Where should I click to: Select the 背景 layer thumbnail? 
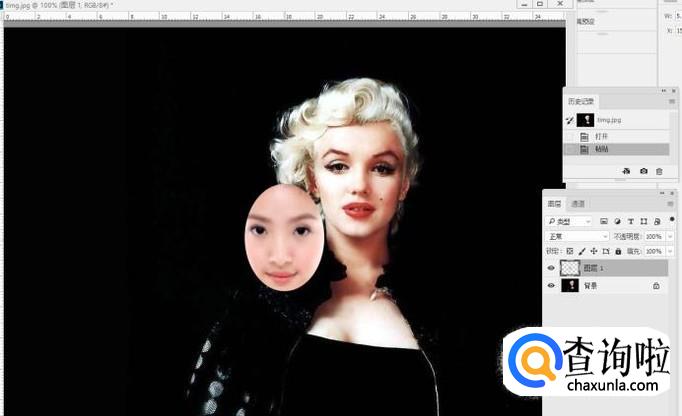pos(570,286)
